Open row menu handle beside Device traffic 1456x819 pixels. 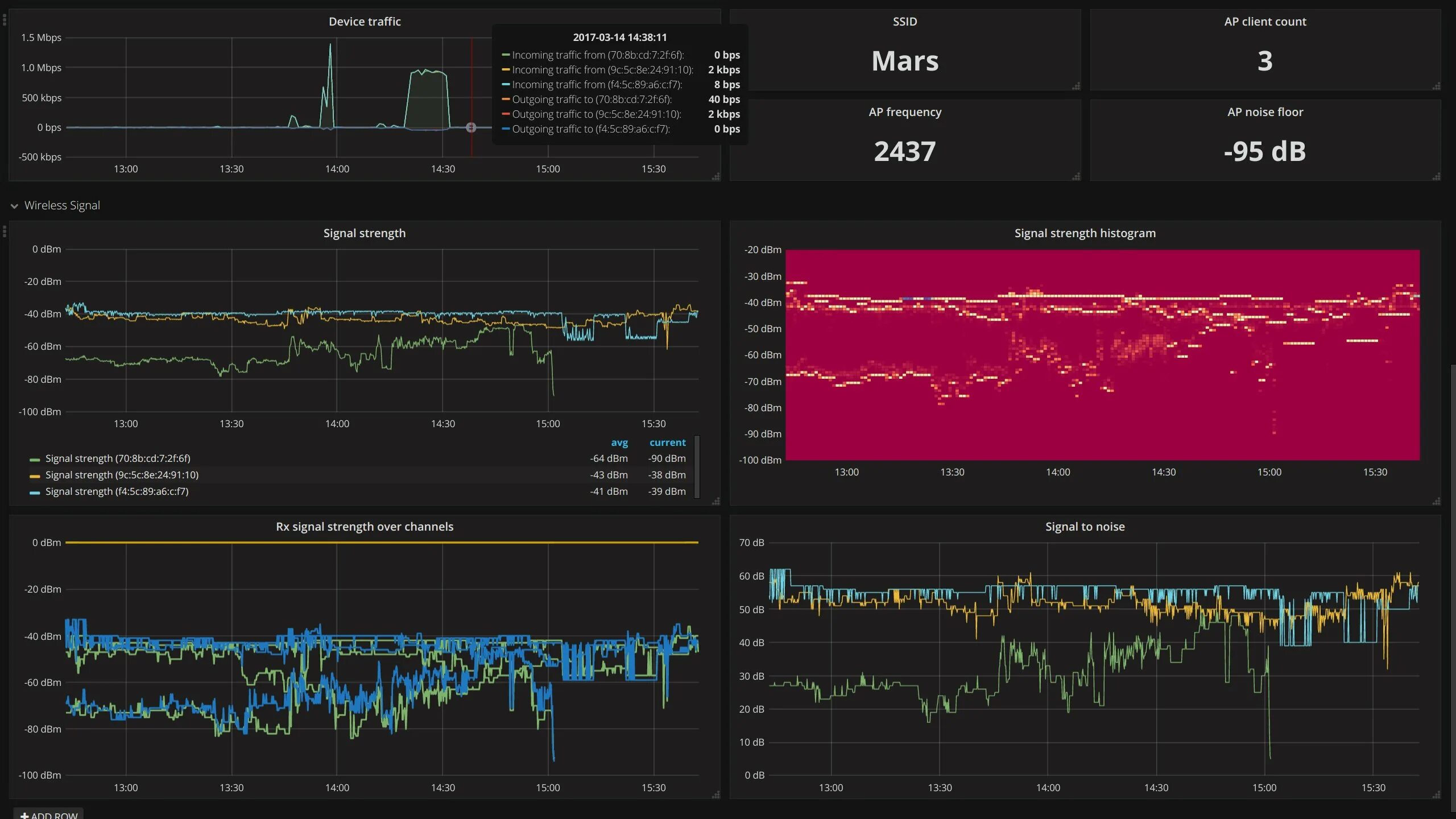[x=5, y=20]
